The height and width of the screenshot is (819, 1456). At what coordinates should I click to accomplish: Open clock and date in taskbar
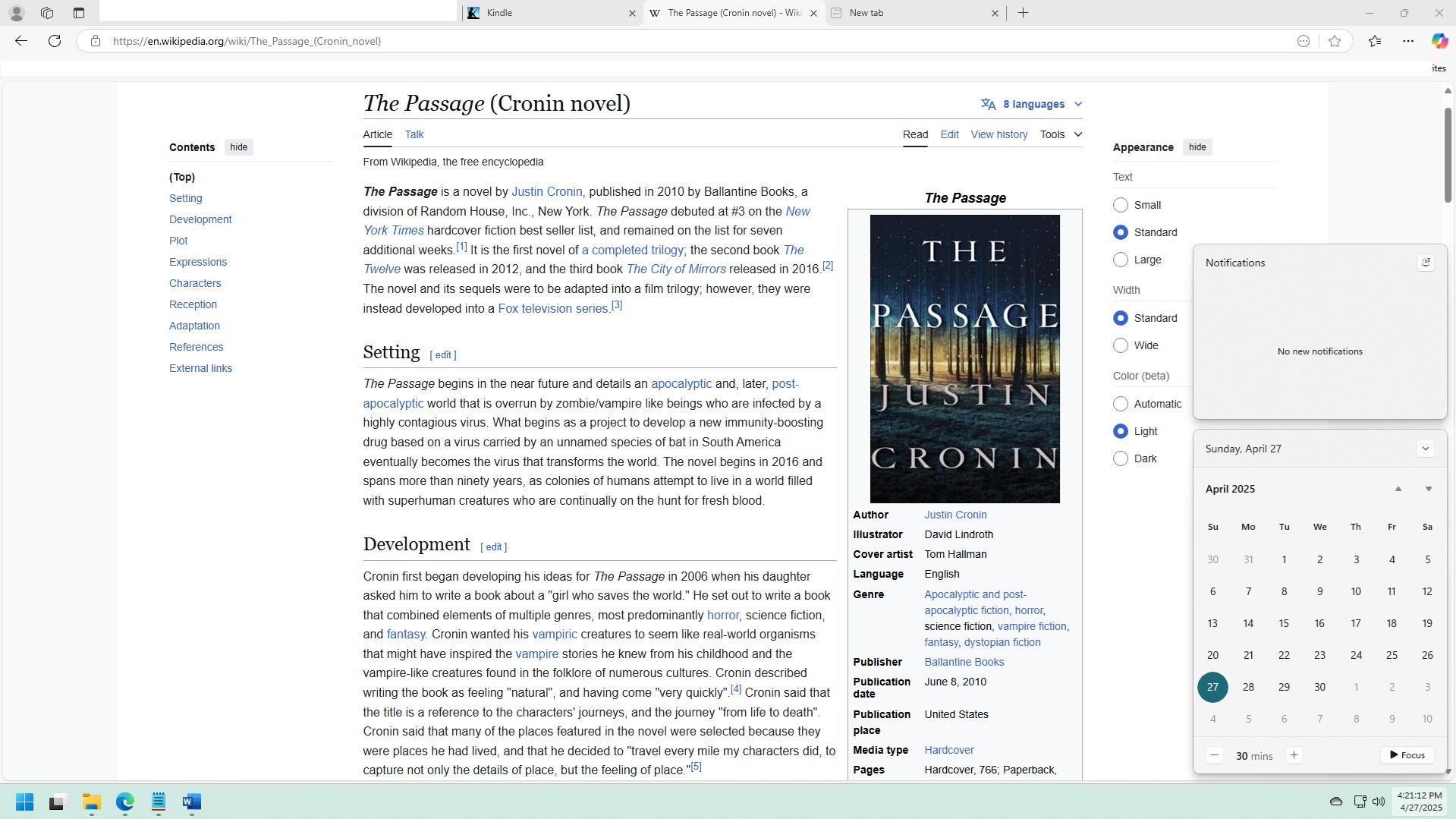click(1420, 802)
